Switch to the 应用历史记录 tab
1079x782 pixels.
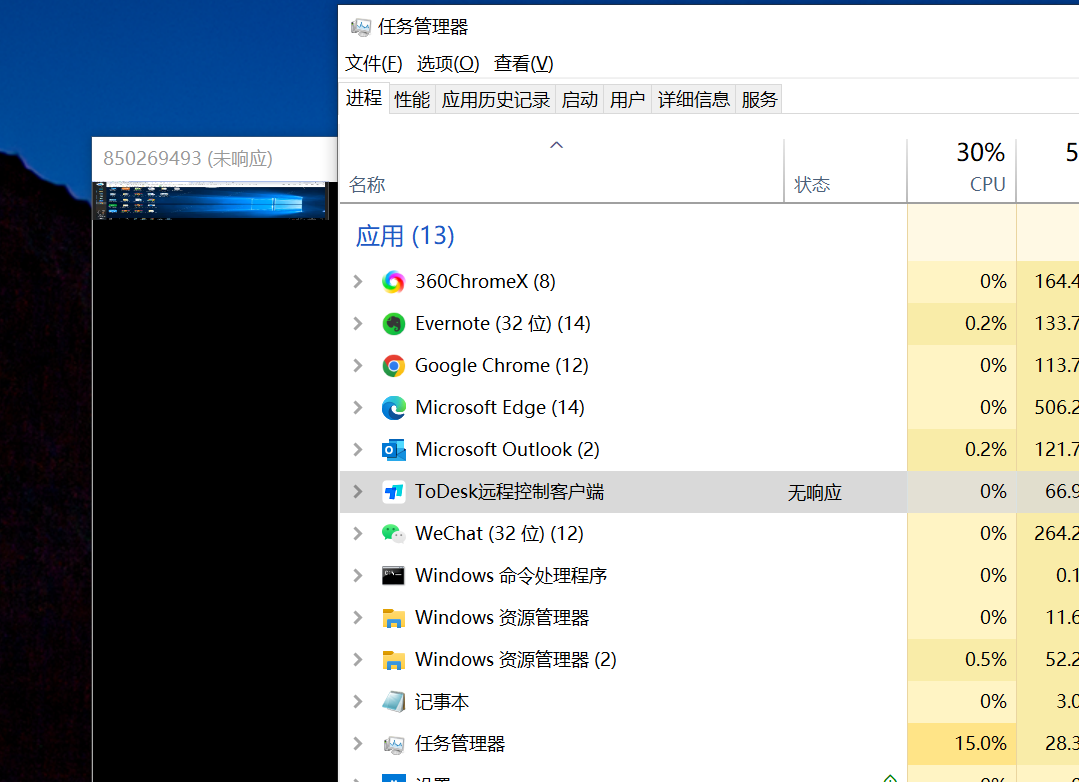click(496, 100)
